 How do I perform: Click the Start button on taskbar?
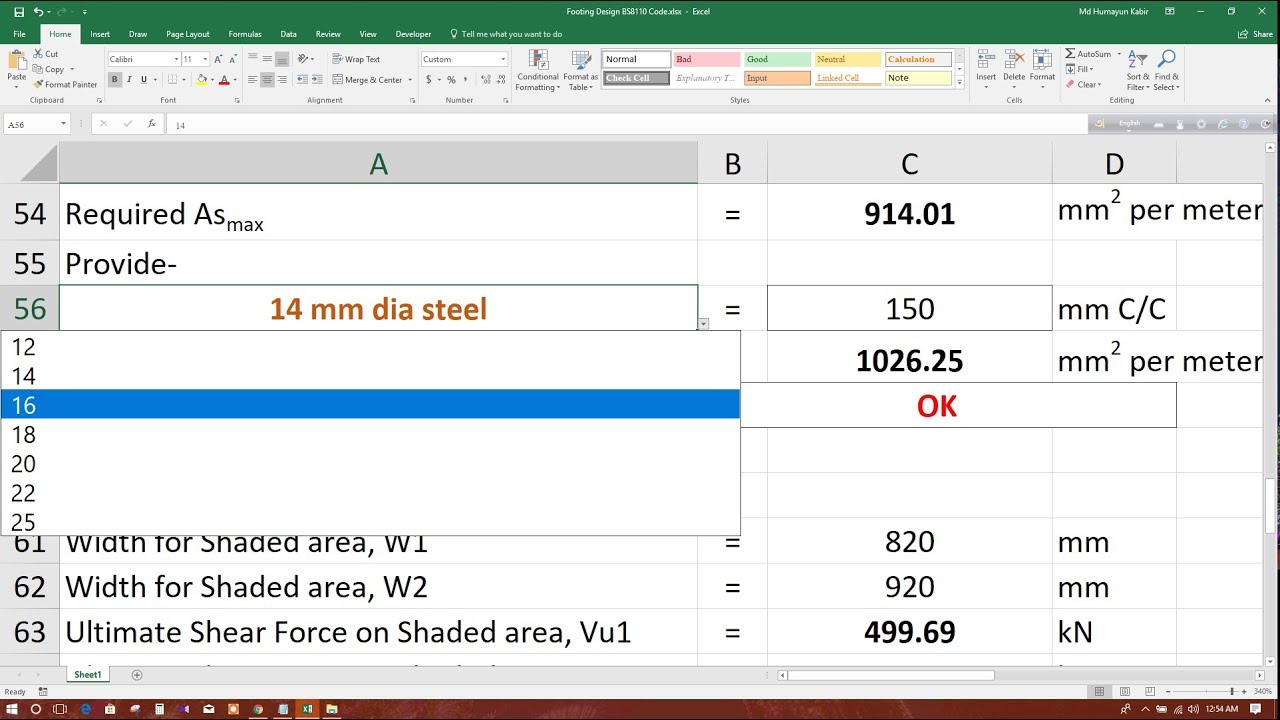[x=12, y=709]
